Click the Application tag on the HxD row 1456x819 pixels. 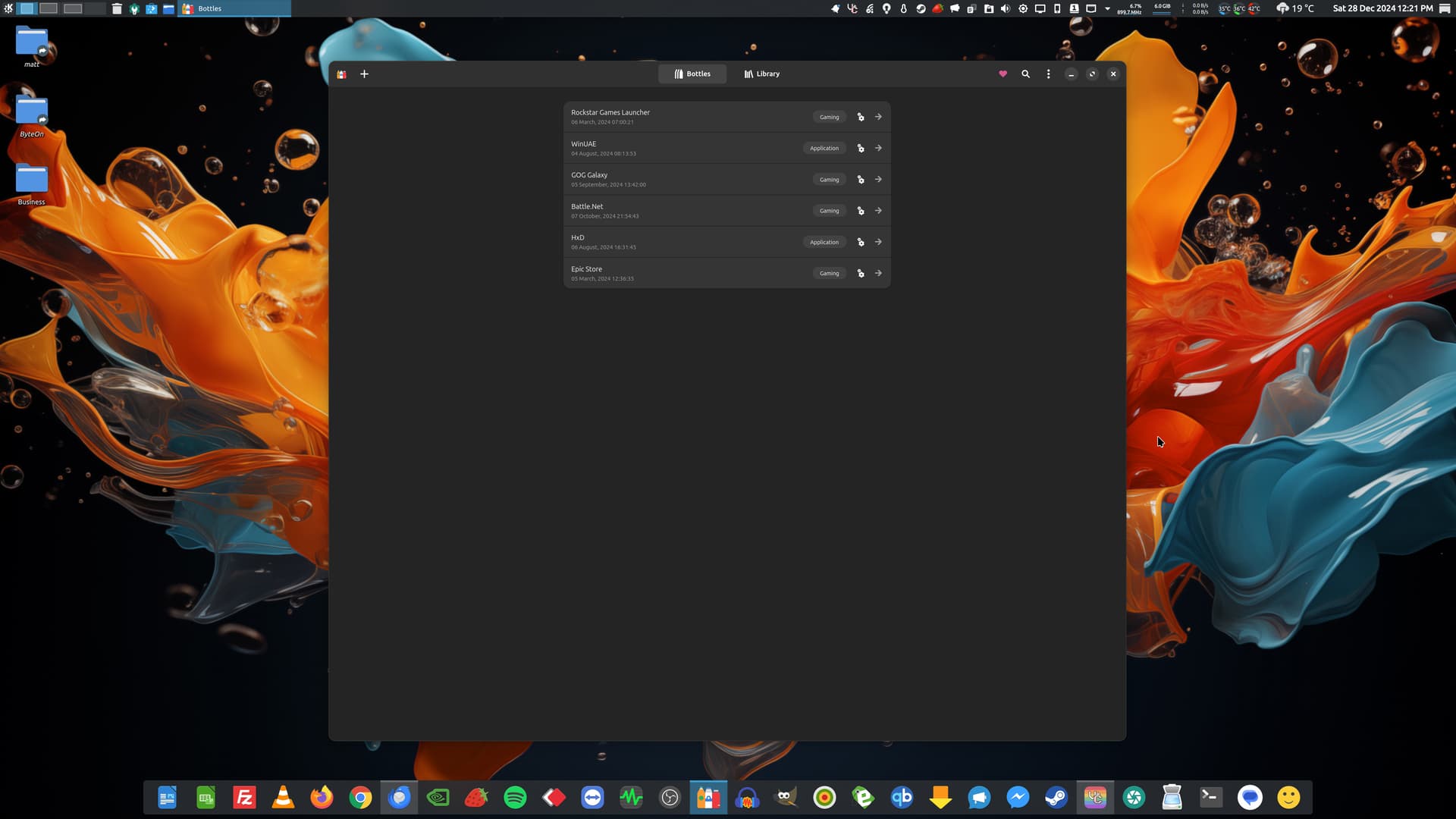824,242
